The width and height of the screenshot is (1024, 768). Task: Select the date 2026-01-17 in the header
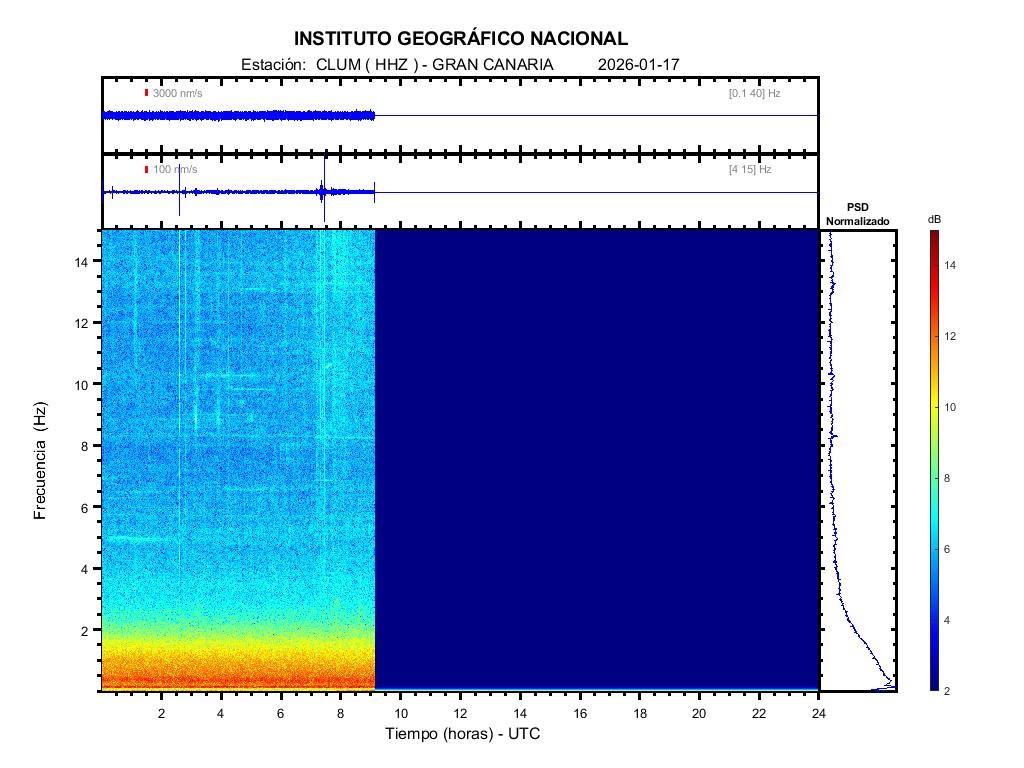point(638,65)
